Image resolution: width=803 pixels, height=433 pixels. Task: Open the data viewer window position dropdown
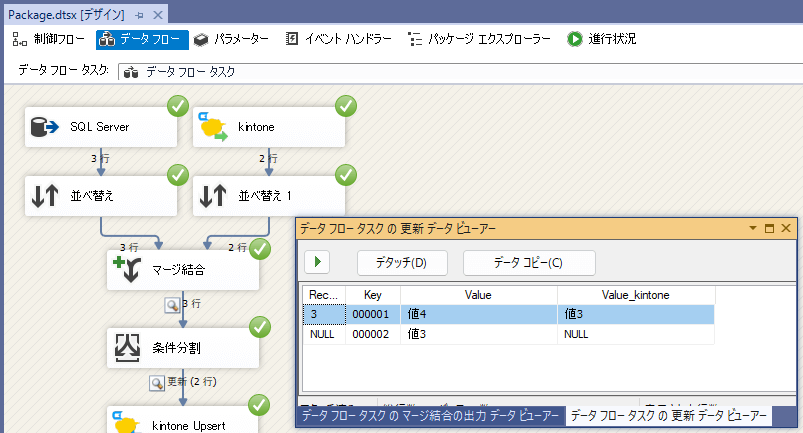coord(753,228)
